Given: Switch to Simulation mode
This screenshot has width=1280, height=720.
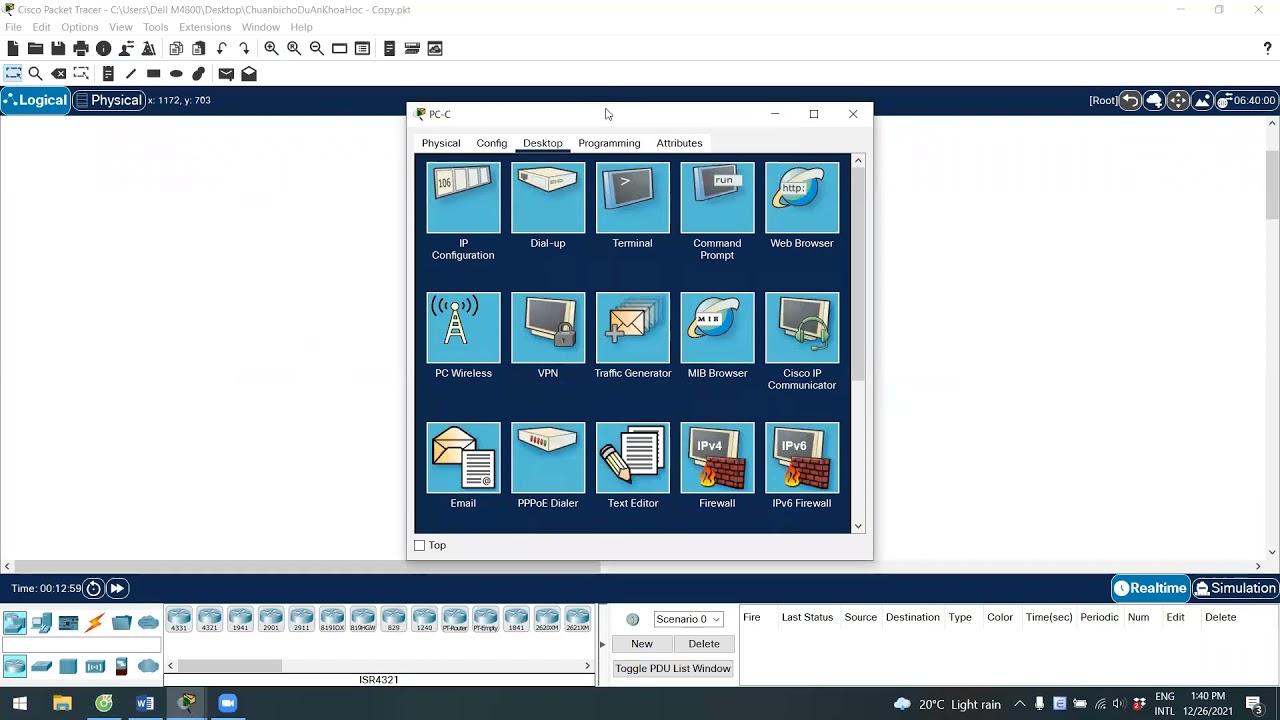Looking at the screenshot, I should tap(1236, 588).
